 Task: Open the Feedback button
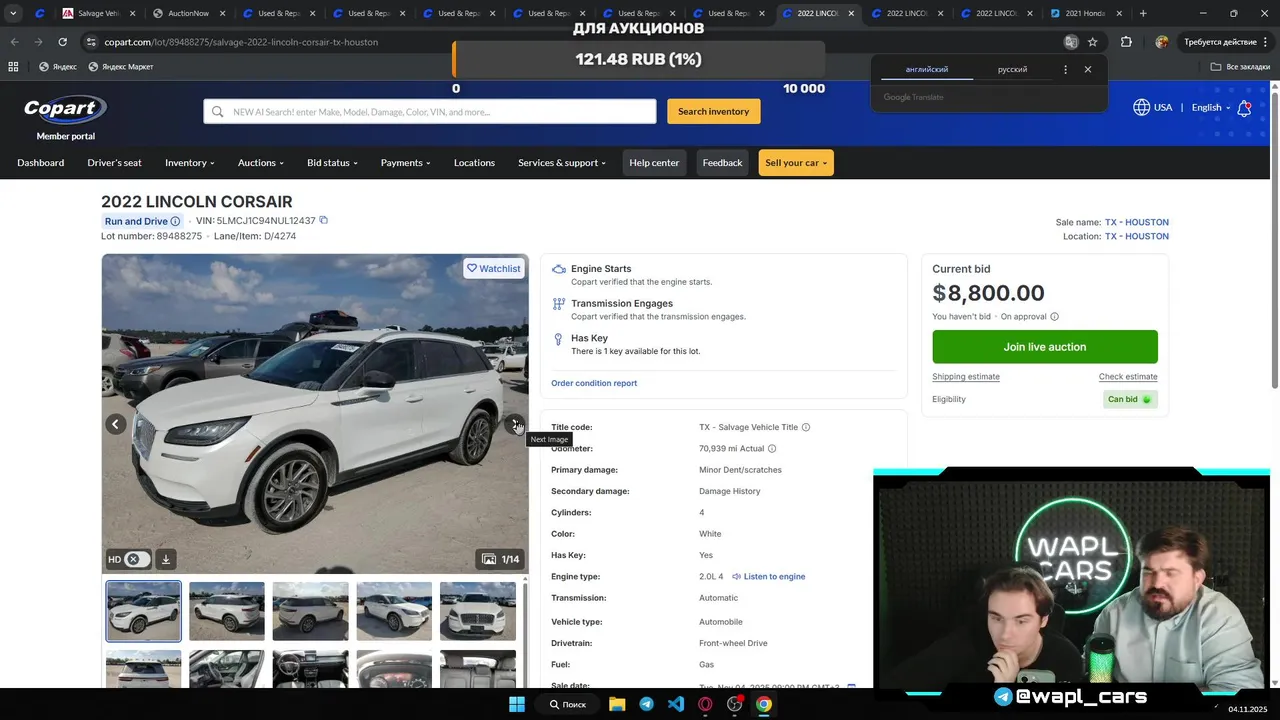coord(722,163)
